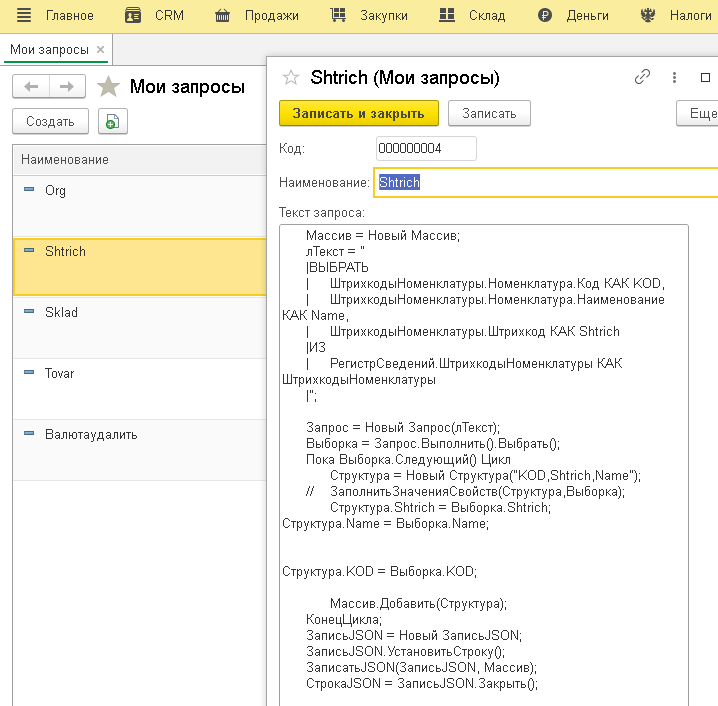Image resolution: width=718 pixels, height=706 pixels.
Task: Click the line 'Массив = Новый Массив;'
Action: pos(383,235)
